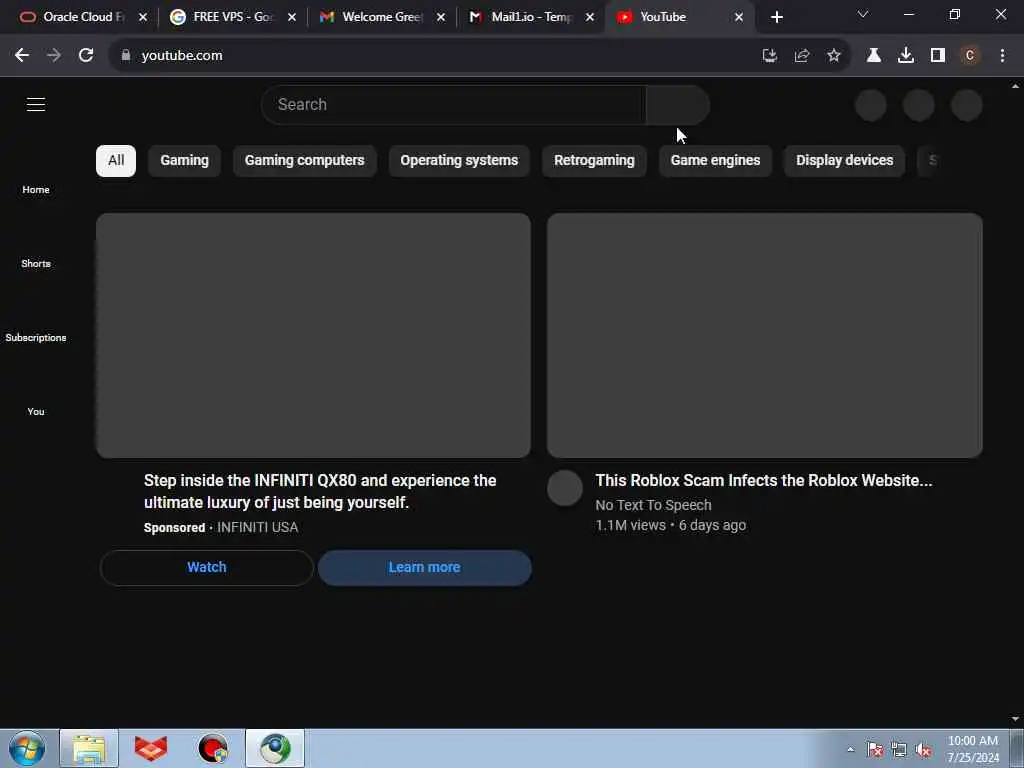Screen dimensions: 1024x768
Task: Open the tab search chevron
Action: tap(863, 14)
